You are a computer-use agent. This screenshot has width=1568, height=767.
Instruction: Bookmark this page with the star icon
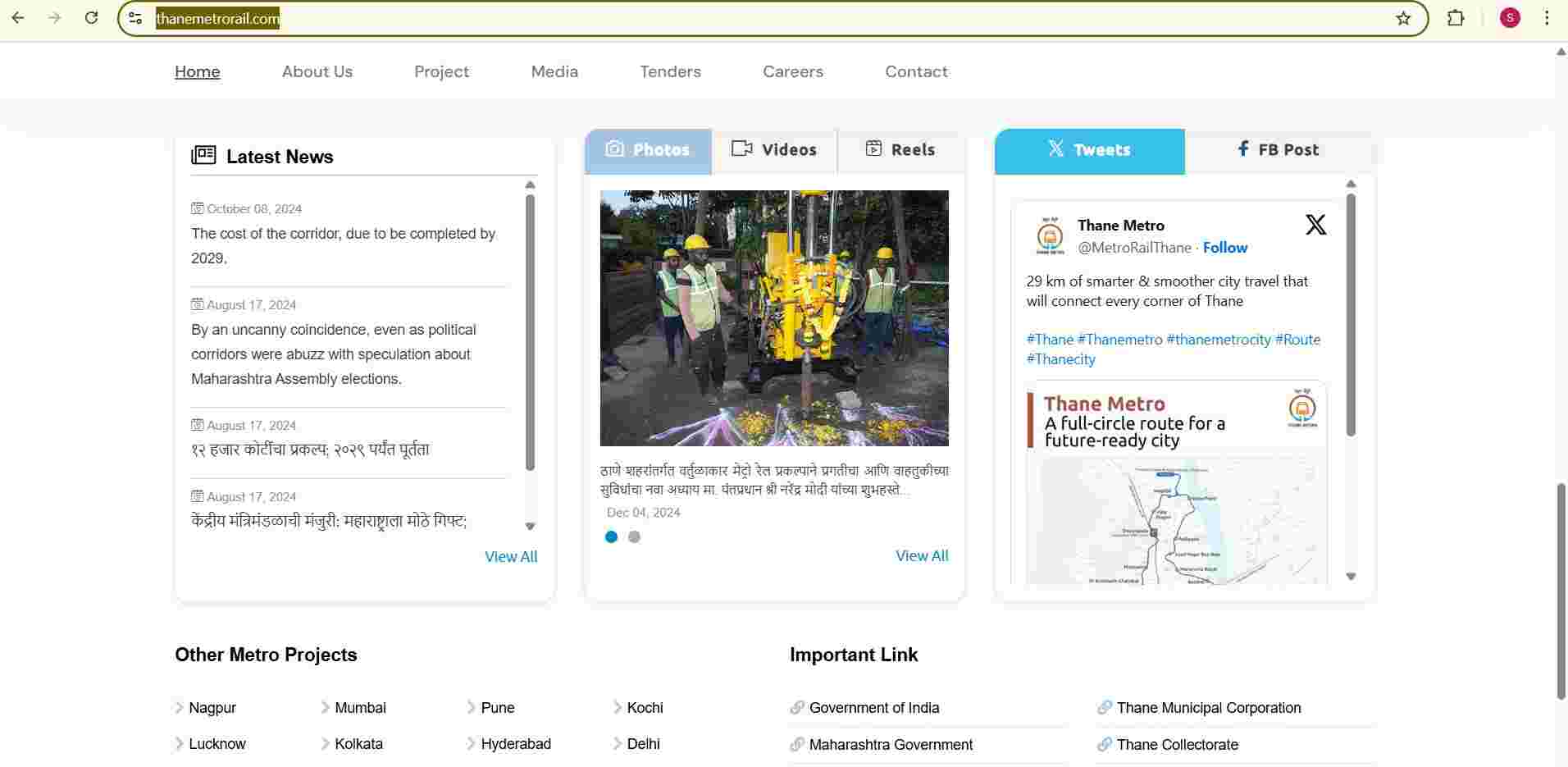coord(1403,18)
